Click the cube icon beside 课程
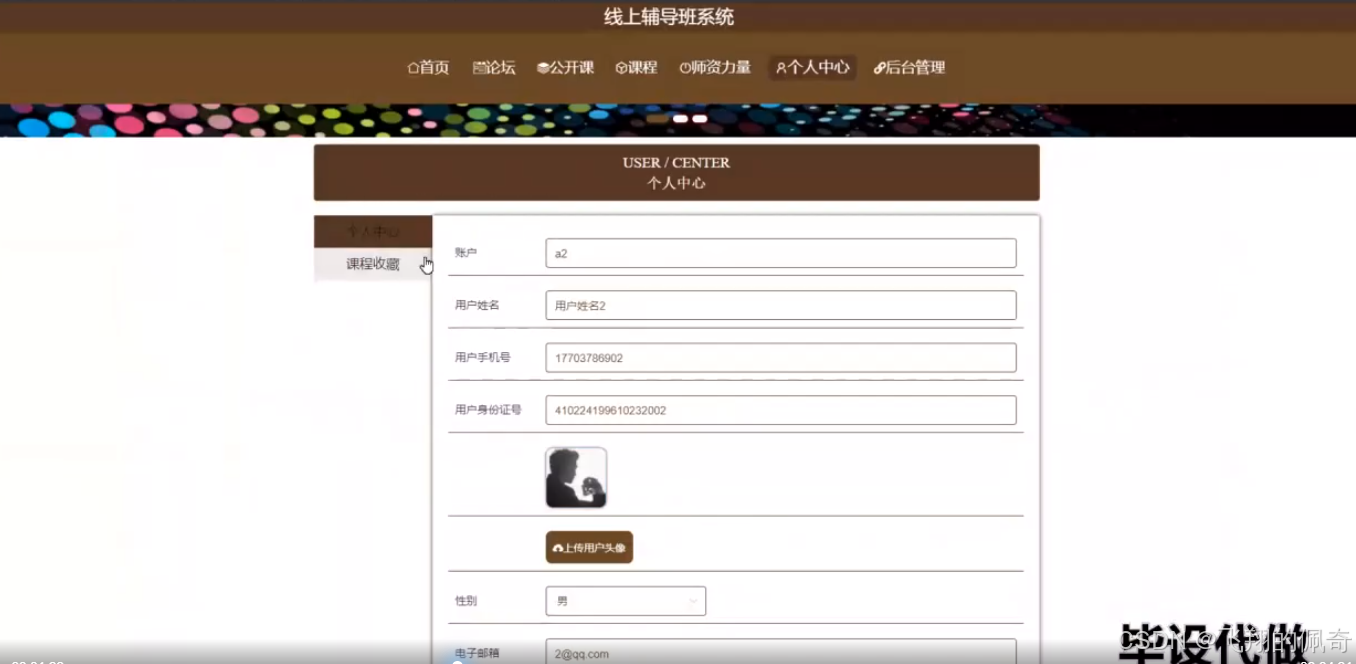This screenshot has width=1356, height=664. [x=621, y=68]
